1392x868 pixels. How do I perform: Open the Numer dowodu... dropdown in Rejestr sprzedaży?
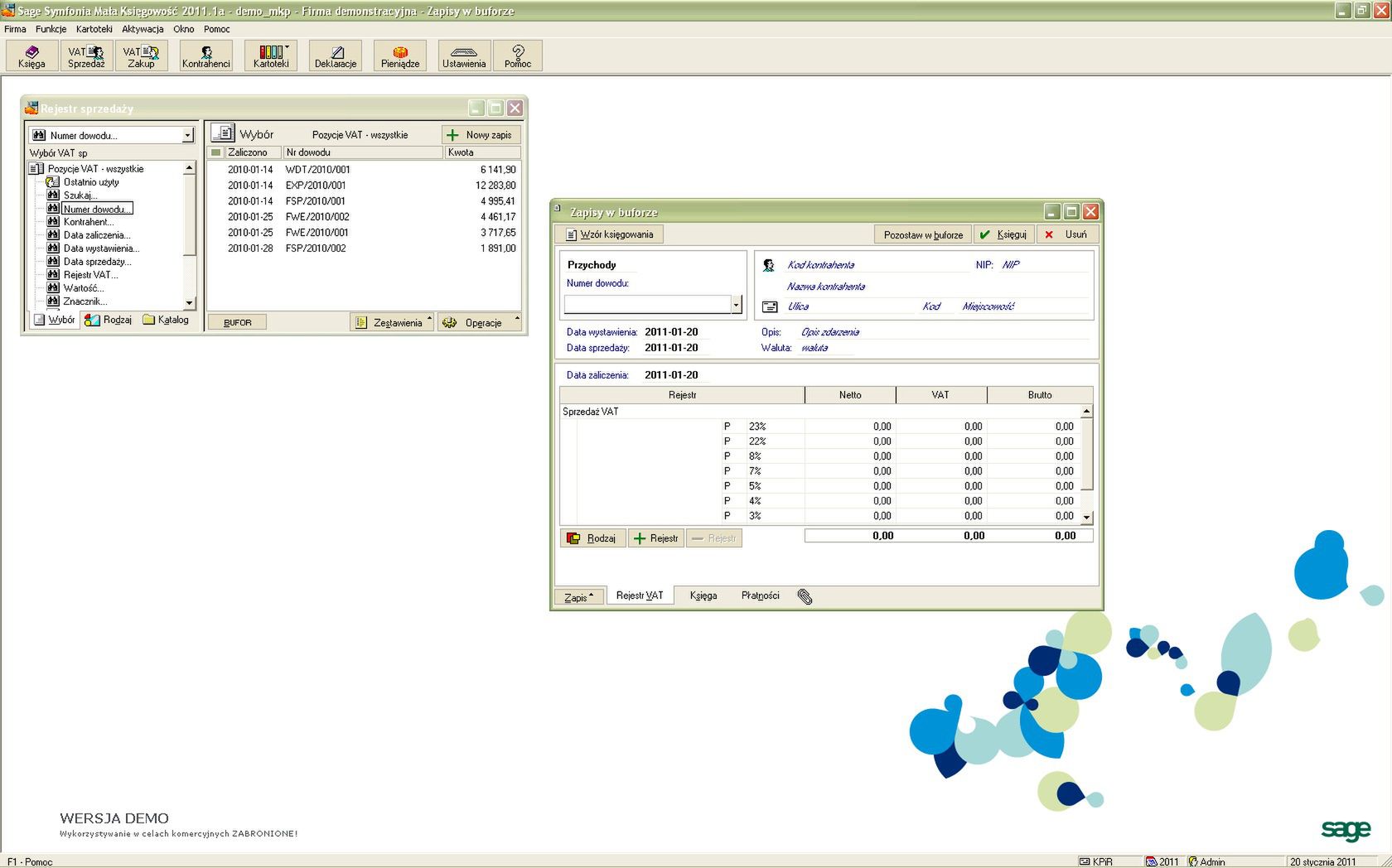187,135
